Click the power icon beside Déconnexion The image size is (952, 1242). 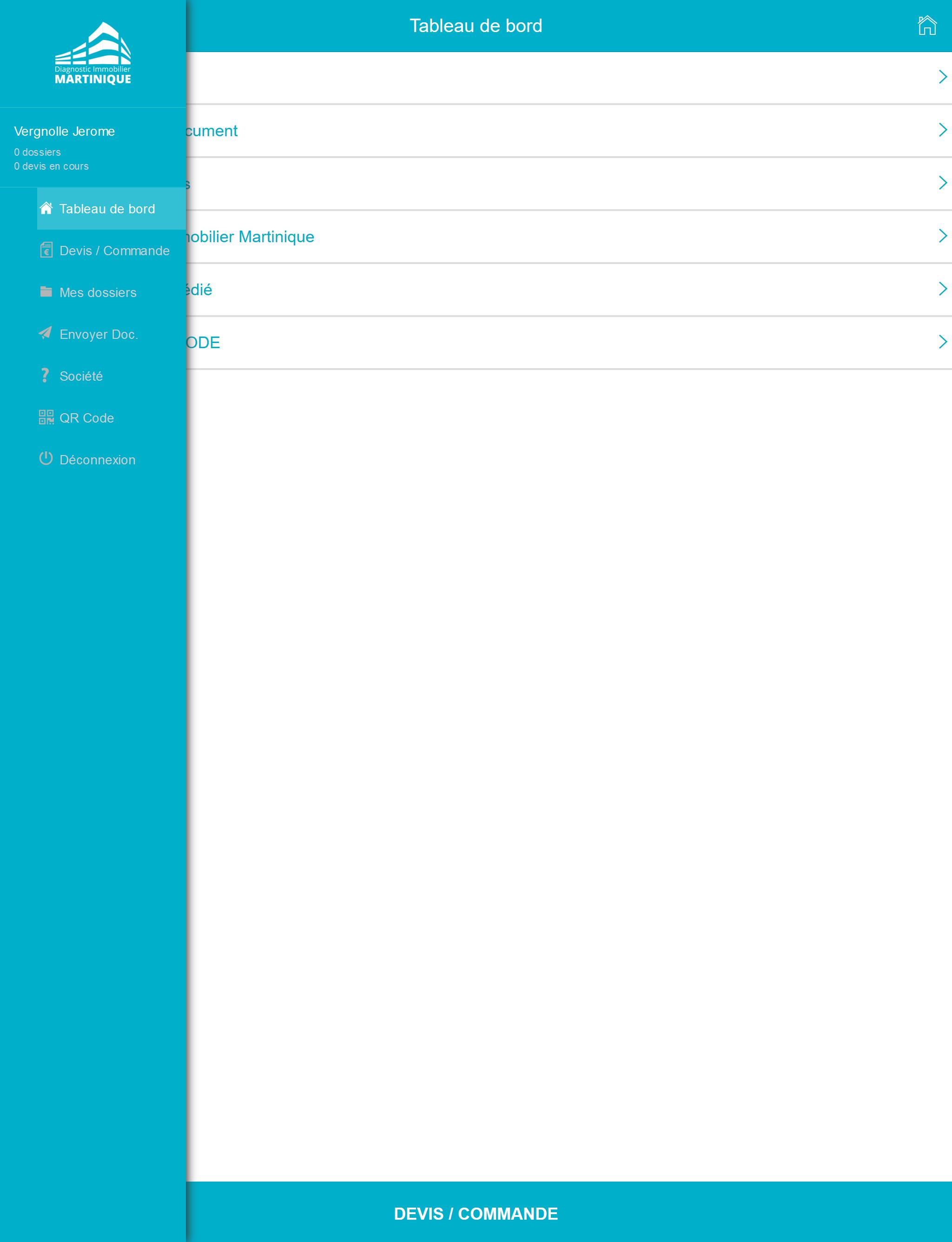[46, 458]
